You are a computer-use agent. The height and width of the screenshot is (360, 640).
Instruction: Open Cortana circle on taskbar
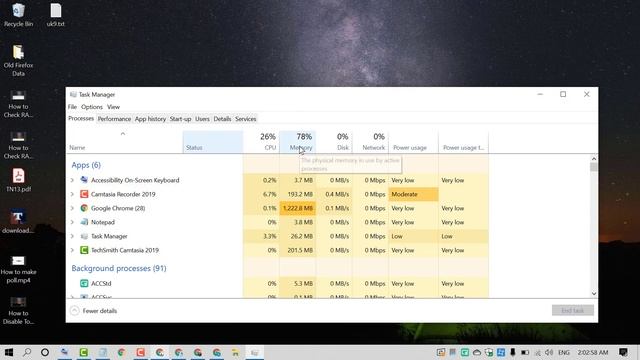tap(45, 352)
